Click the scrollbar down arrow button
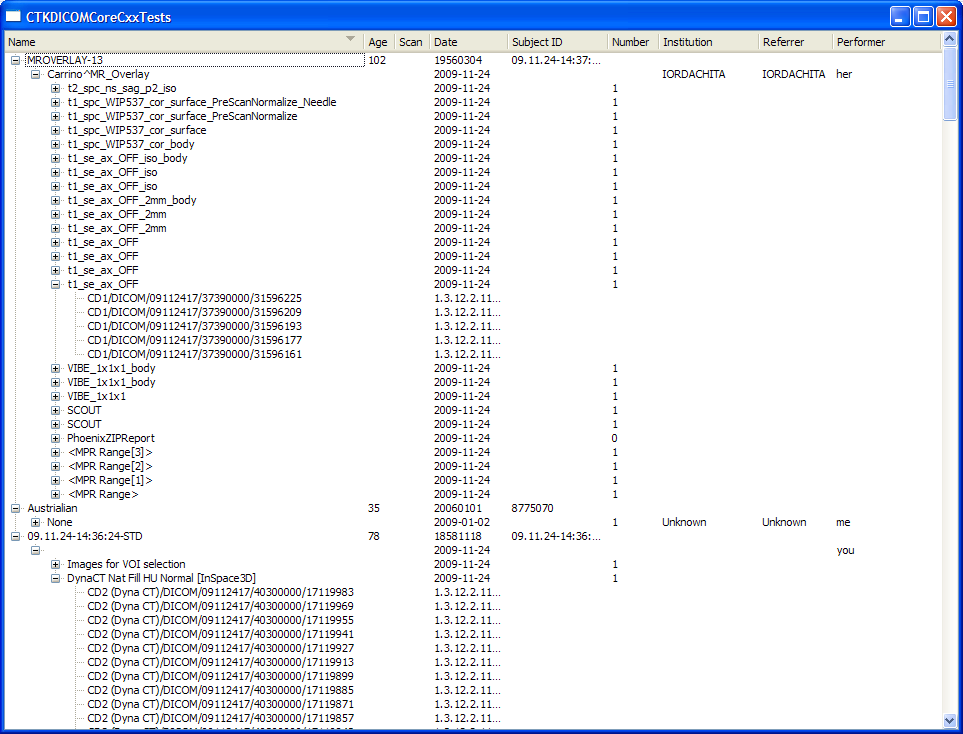Image resolution: width=963 pixels, height=734 pixels. click(950, 720)
